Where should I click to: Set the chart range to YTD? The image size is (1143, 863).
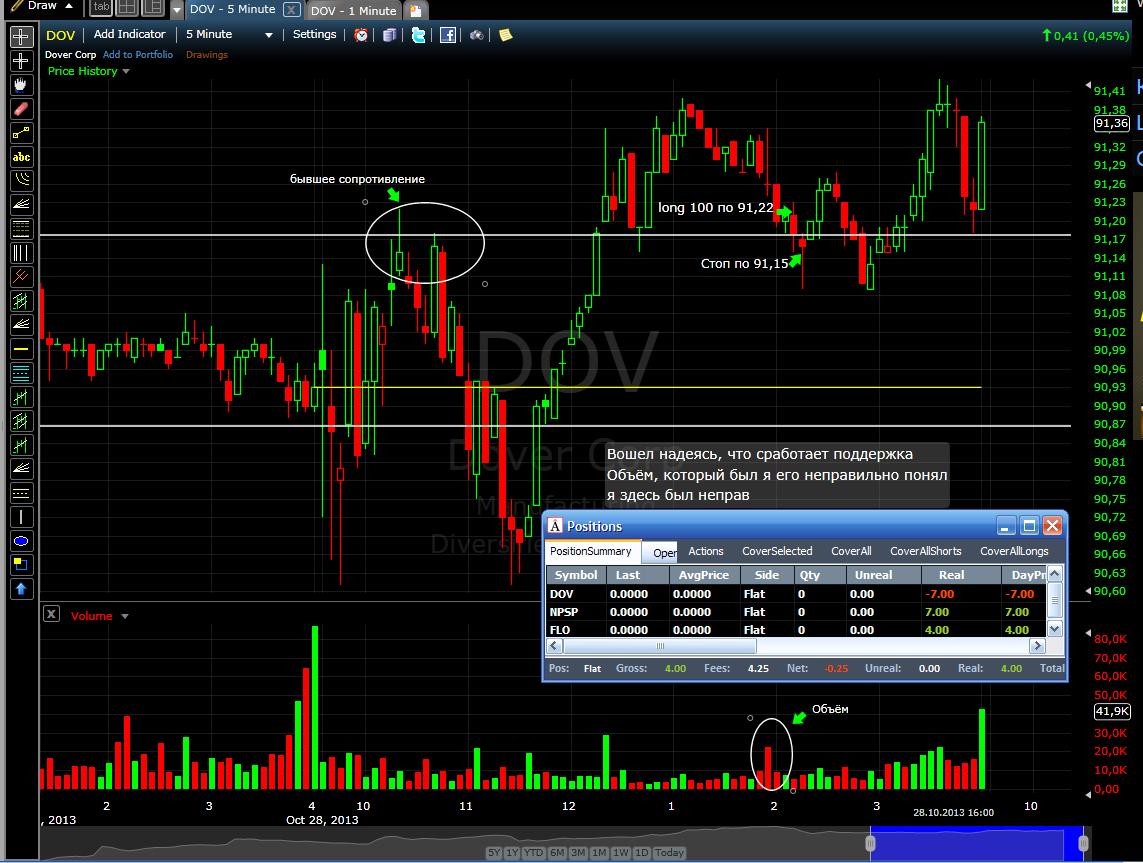[x=533, y=852]
